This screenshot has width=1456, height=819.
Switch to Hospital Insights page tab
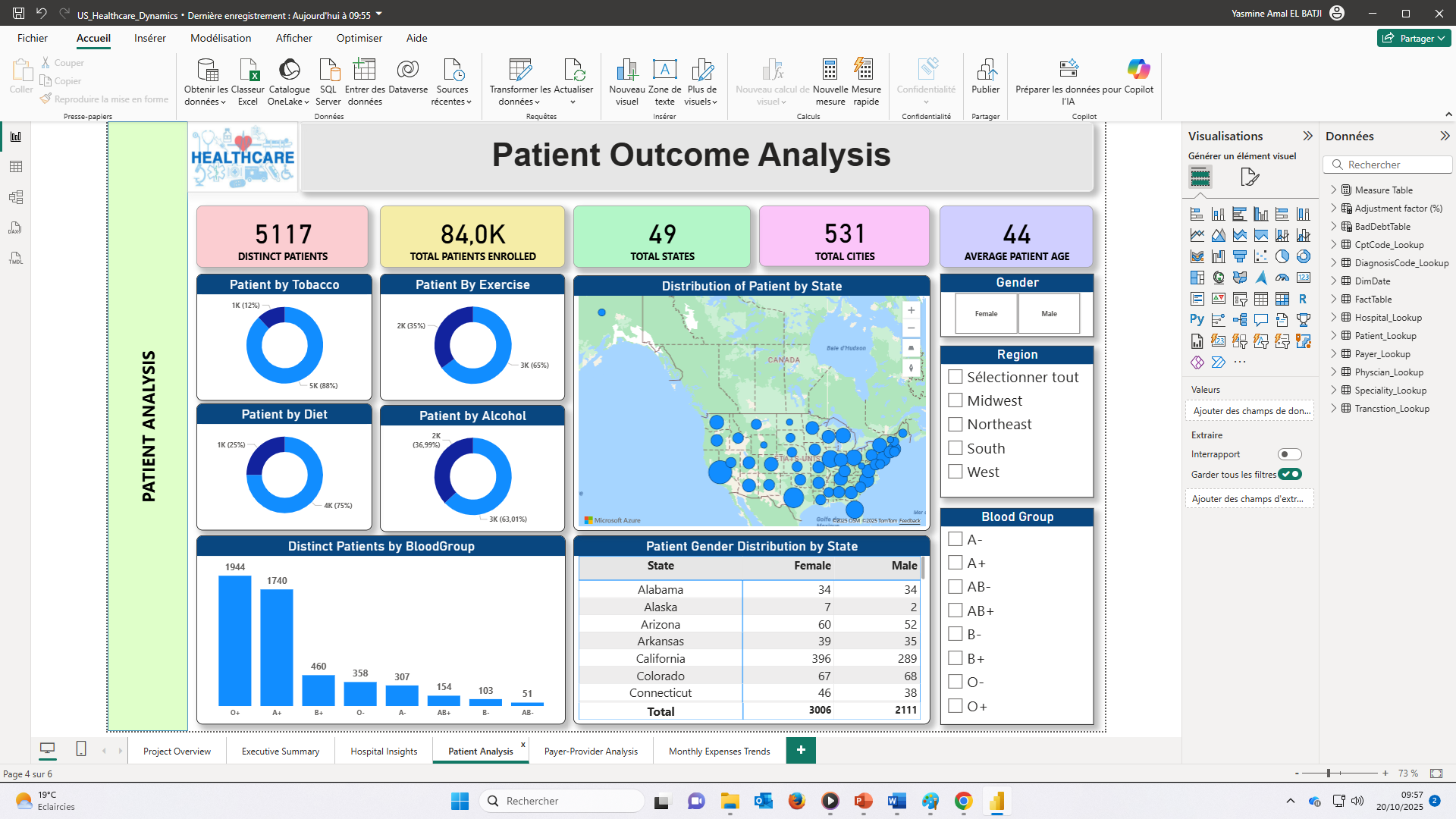point(384,752)
